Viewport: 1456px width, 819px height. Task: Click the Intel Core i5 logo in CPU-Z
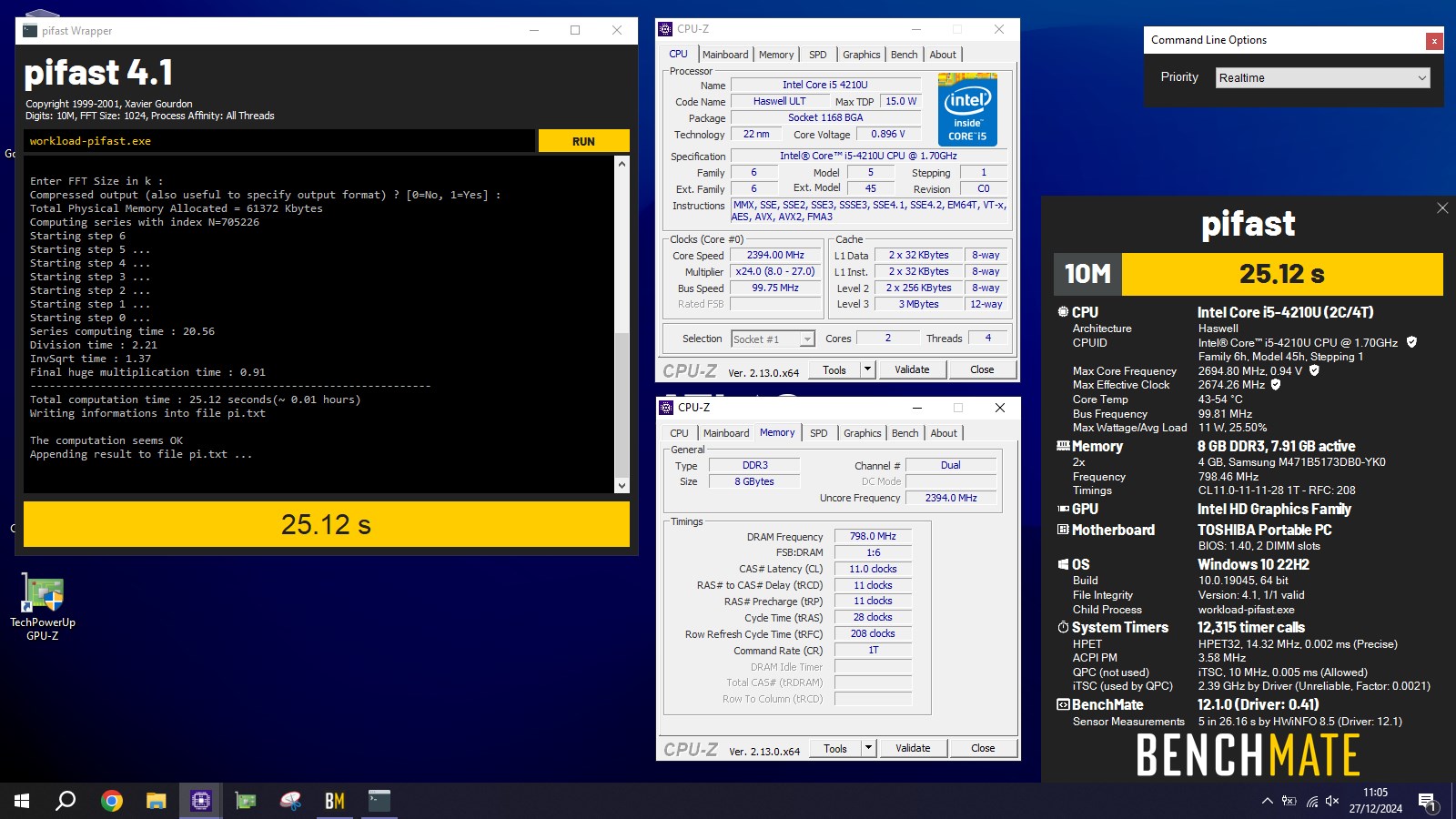(967, 109)
